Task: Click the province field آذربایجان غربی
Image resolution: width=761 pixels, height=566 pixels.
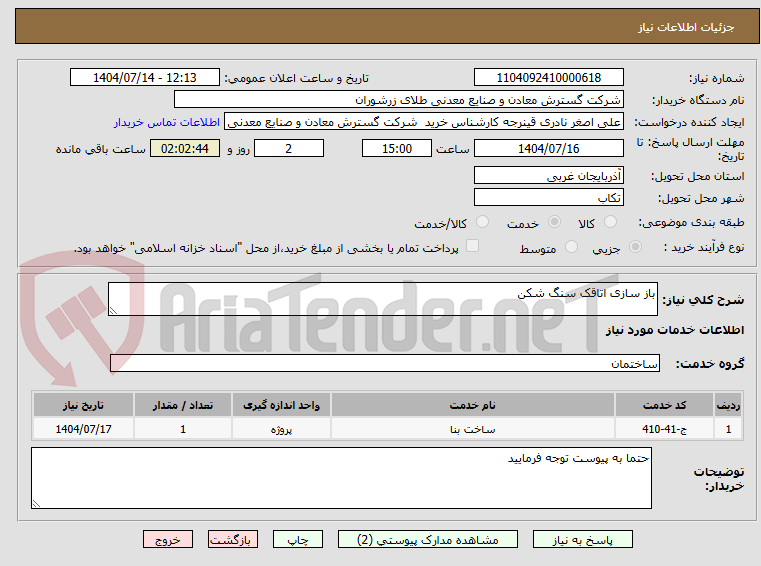Action: pos(548,176)
